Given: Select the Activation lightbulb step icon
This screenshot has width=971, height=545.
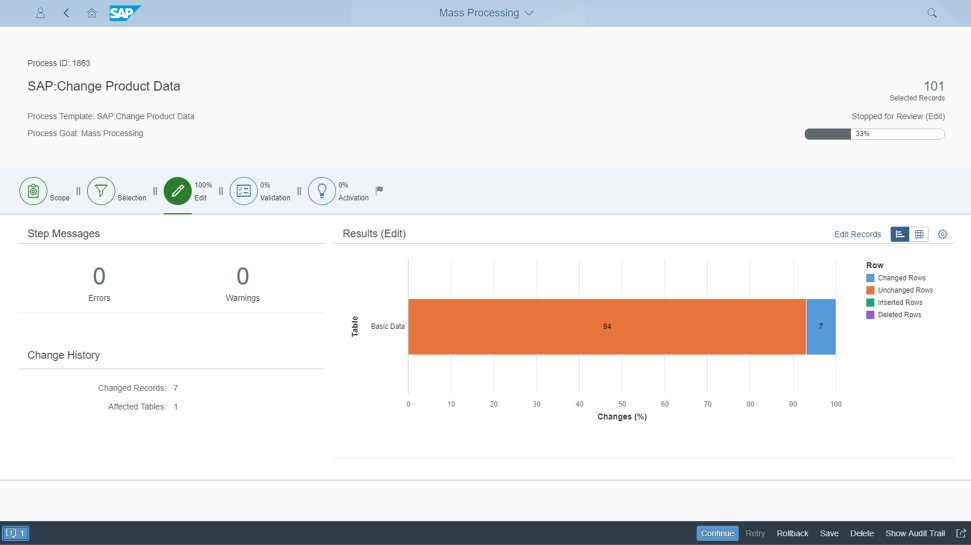Looking at the screenshot, I should click(321, 191).
